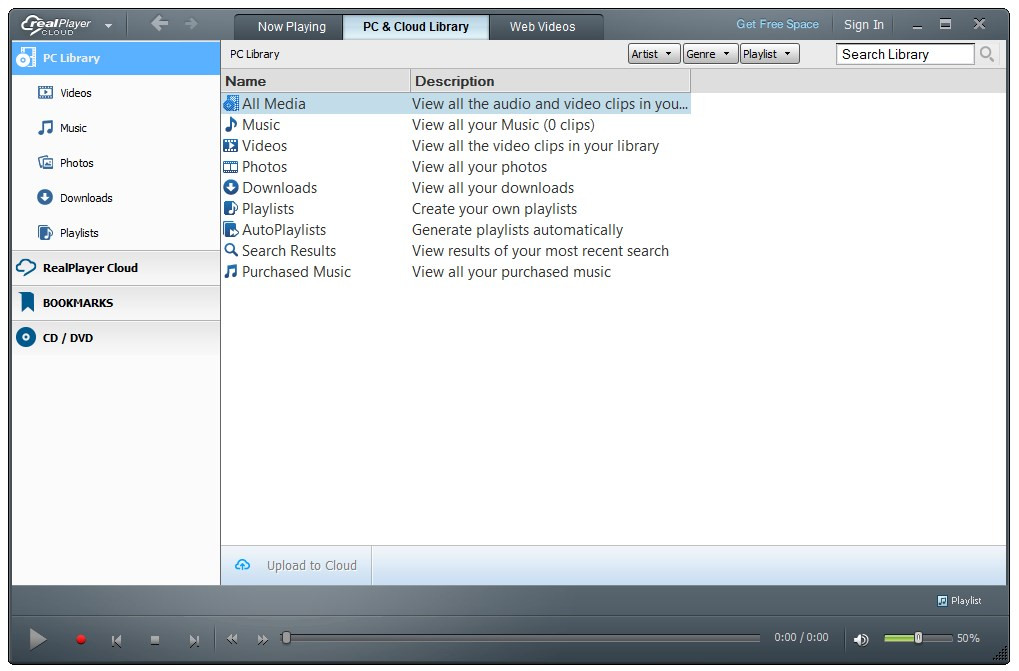1019x671 pixels.
Task: Click the Photos list row icon
Action: [x=231, y=167]
